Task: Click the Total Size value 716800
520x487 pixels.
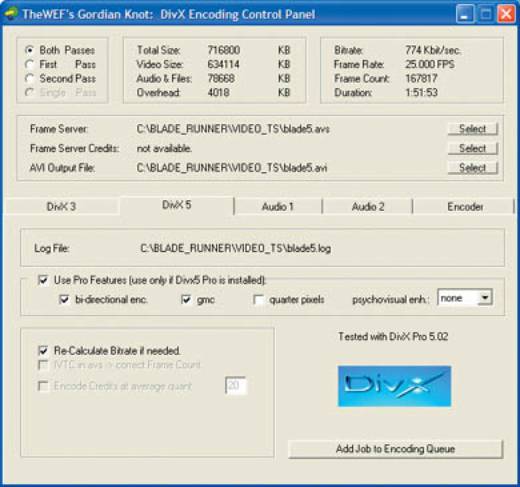Action: (x=224, y=50)
